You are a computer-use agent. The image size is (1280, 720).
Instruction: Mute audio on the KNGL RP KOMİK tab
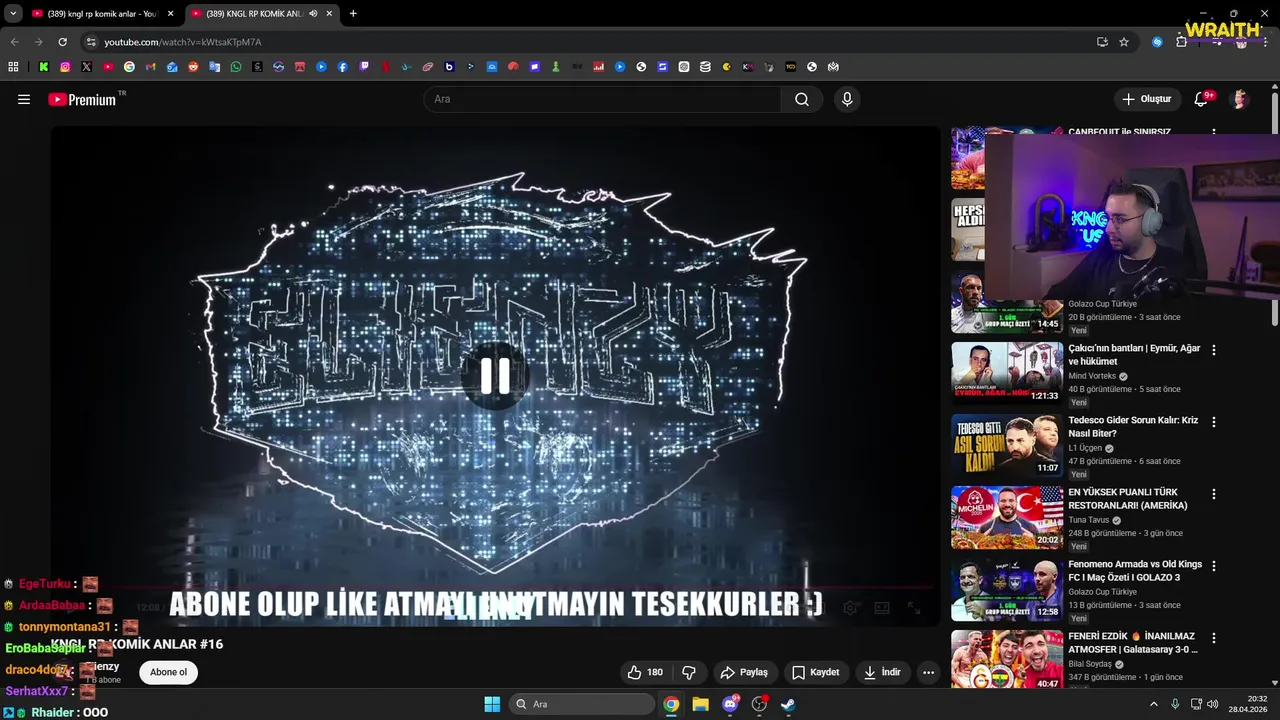pyautogui.click(x=313, y=14)
